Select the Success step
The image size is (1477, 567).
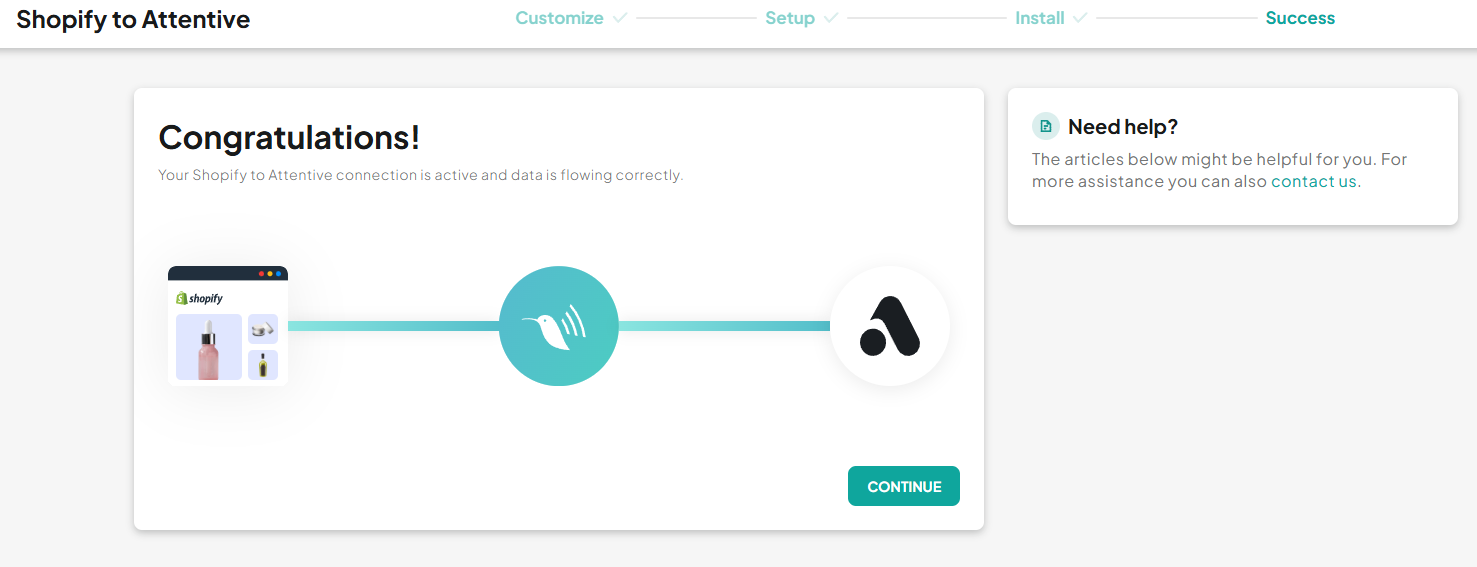point(1300,18)
